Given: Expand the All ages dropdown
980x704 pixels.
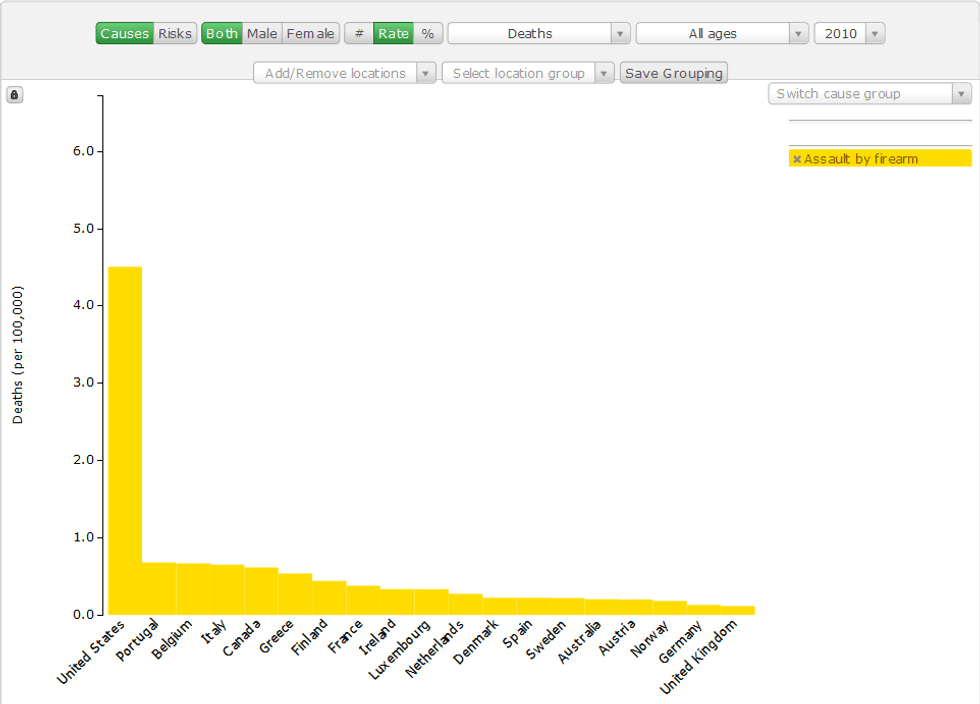Looking at the screenshot, I should 722,34.
